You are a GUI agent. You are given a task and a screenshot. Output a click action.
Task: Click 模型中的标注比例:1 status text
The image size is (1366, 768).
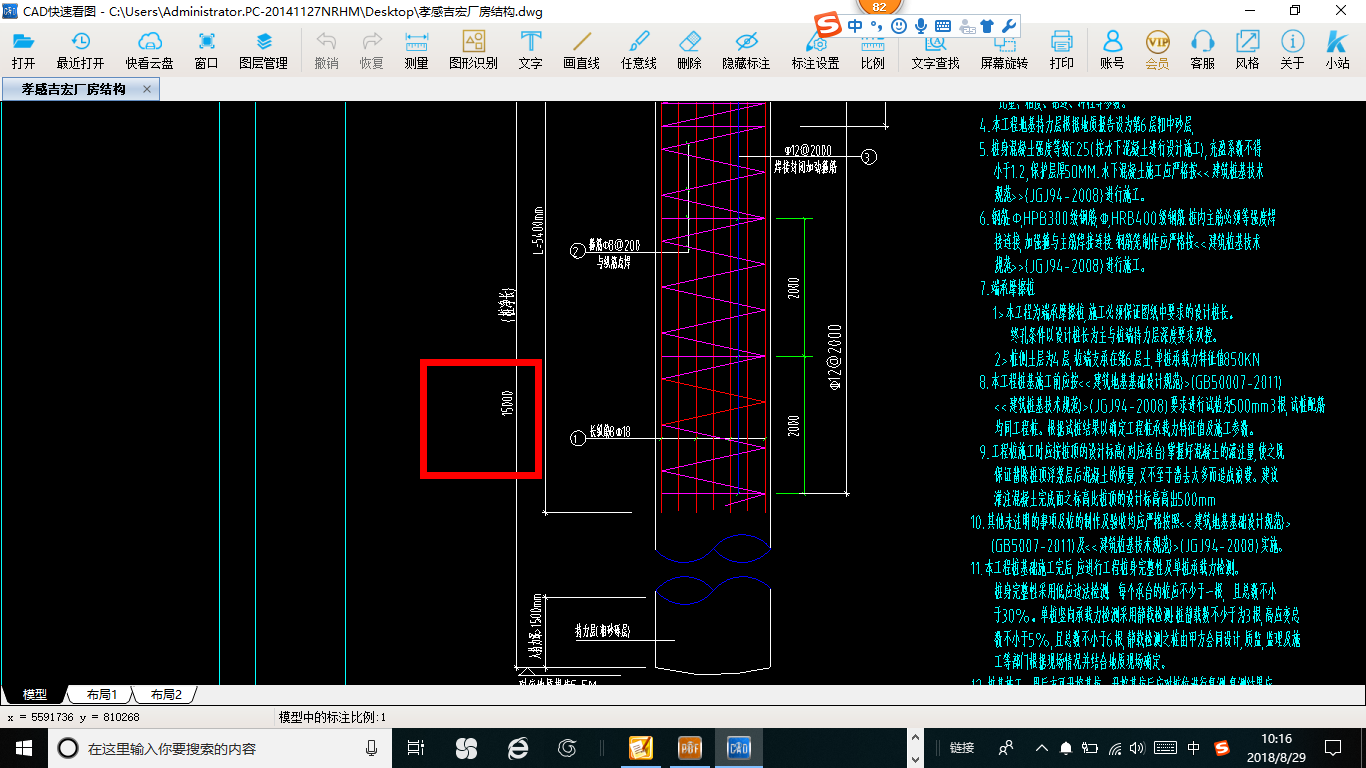click(x=332, y=717)
